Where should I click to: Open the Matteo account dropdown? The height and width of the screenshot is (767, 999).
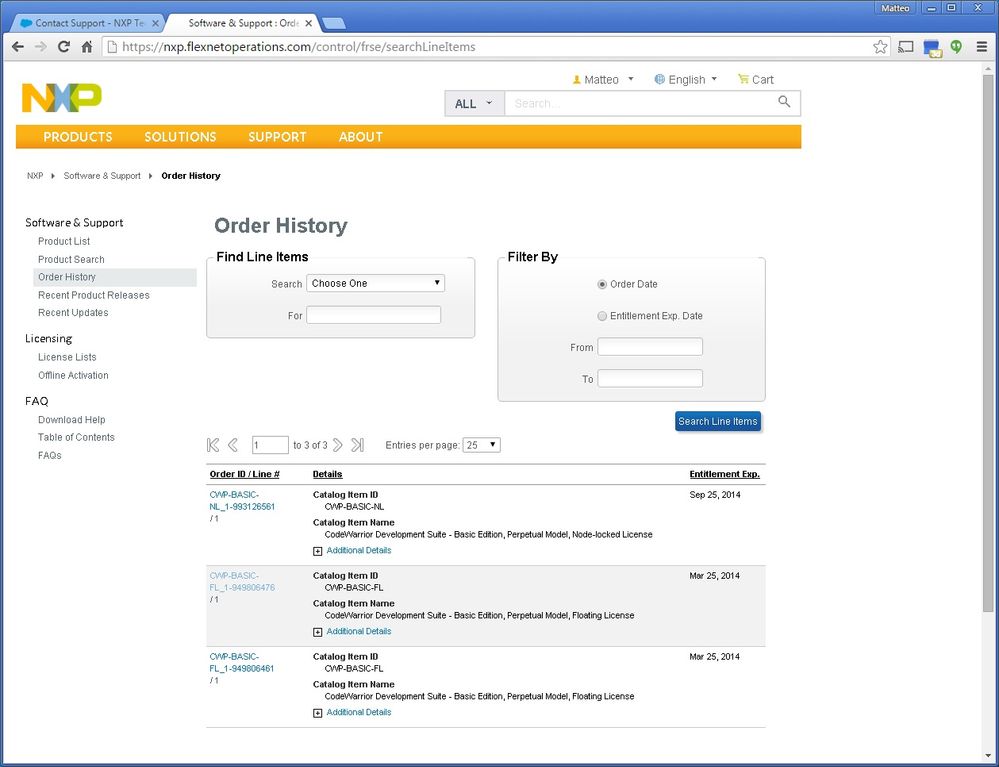pyautogui.click(x=603, y=80)
